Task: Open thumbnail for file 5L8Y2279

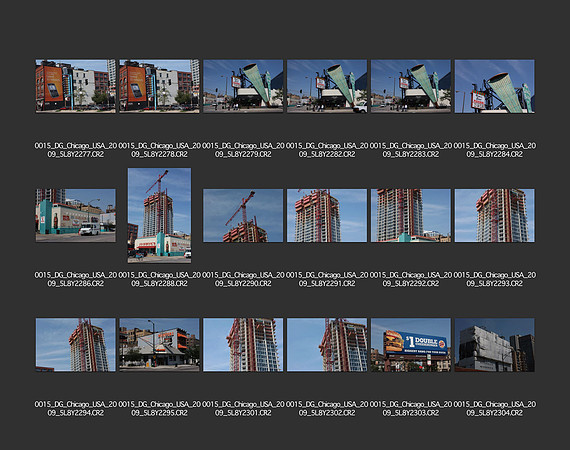Action: 243,86
